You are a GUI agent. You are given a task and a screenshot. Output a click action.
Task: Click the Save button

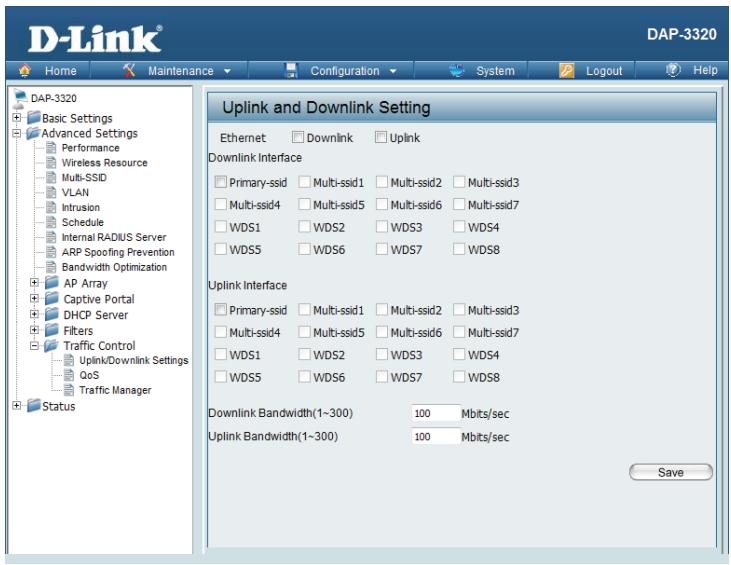671,472
